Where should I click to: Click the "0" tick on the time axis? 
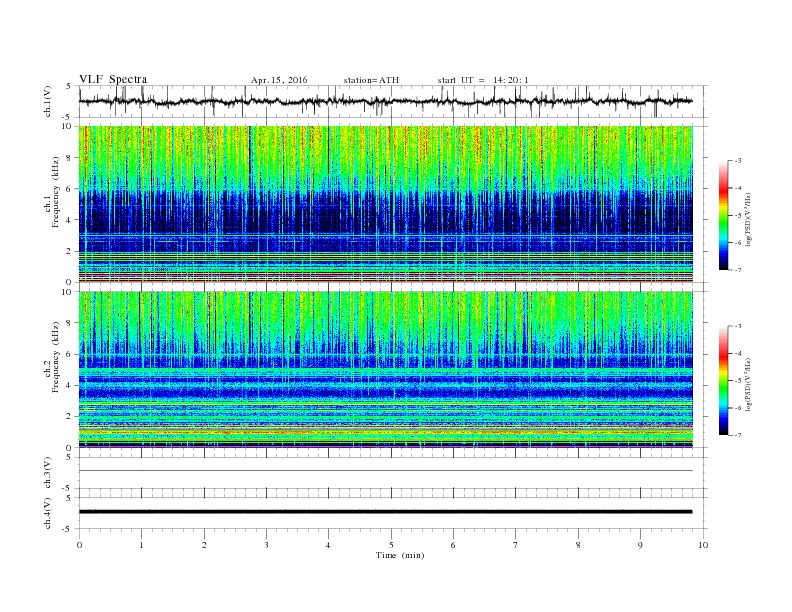79,545
